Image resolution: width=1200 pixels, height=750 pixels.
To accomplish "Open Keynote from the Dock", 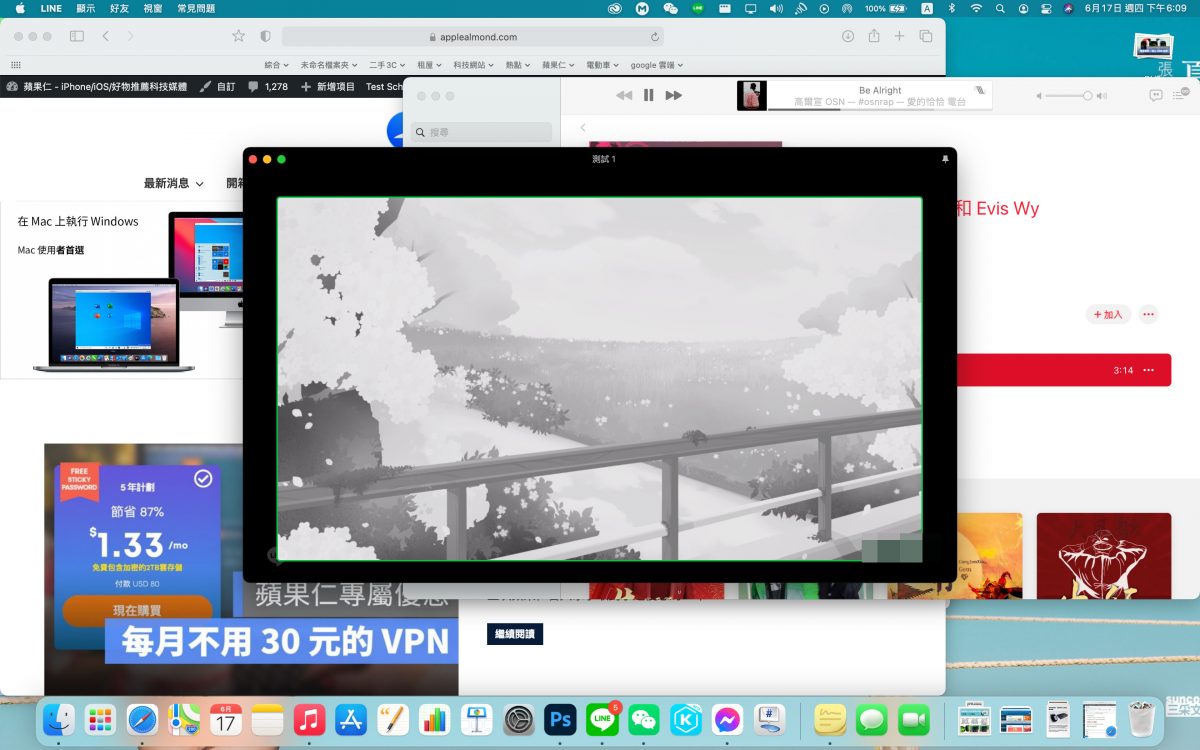I will pyautogui.click(x=476, y=719).
